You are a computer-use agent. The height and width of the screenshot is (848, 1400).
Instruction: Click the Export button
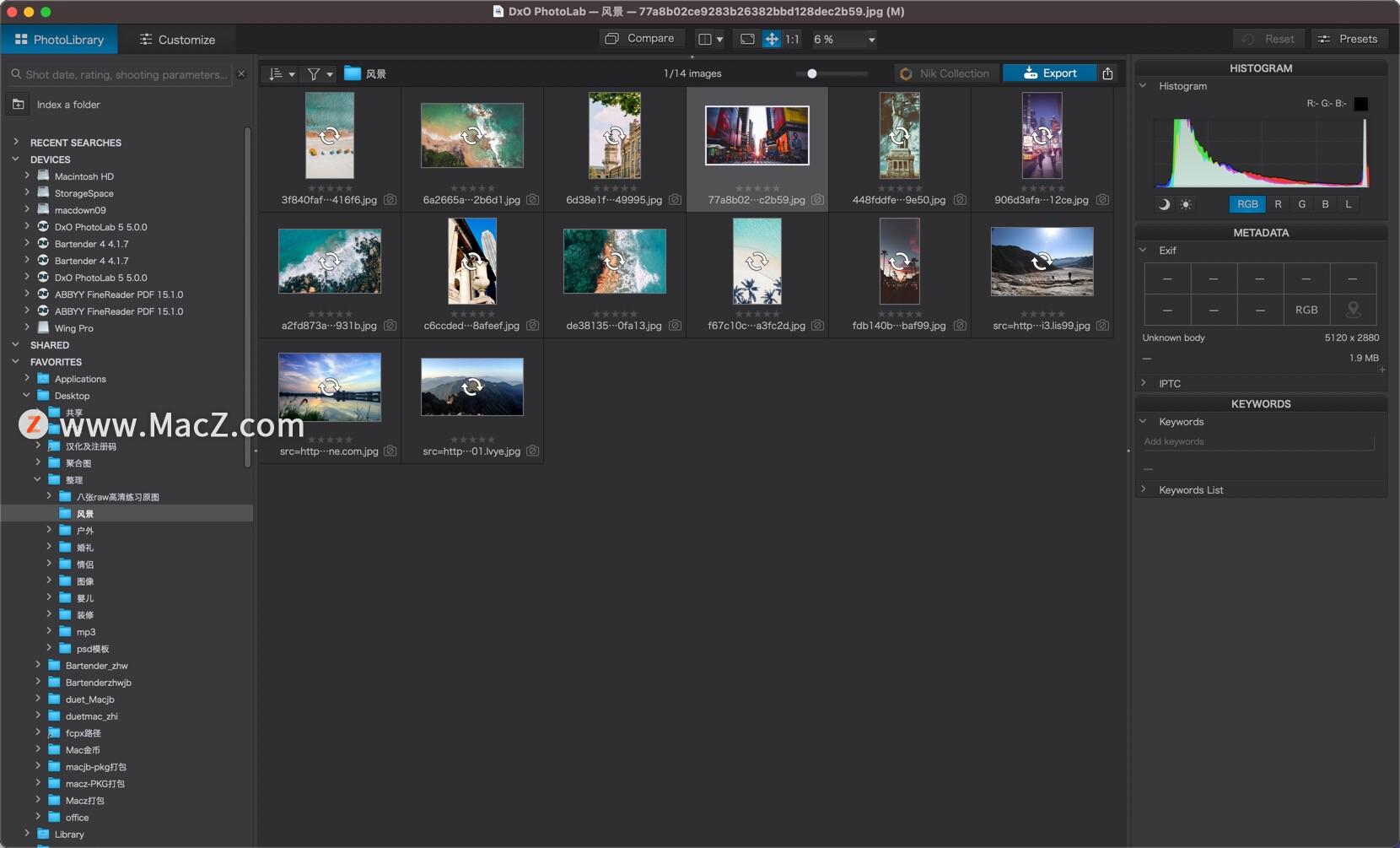point(1049,73)
